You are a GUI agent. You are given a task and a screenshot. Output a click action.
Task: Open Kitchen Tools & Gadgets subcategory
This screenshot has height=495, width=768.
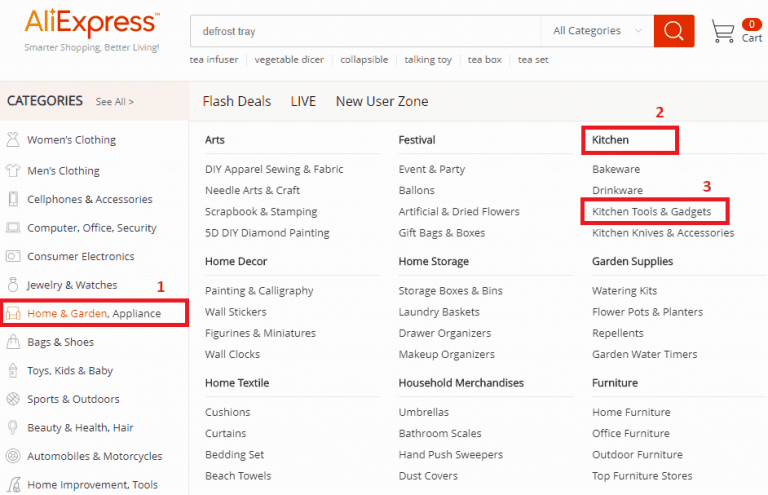click(651, 212)
